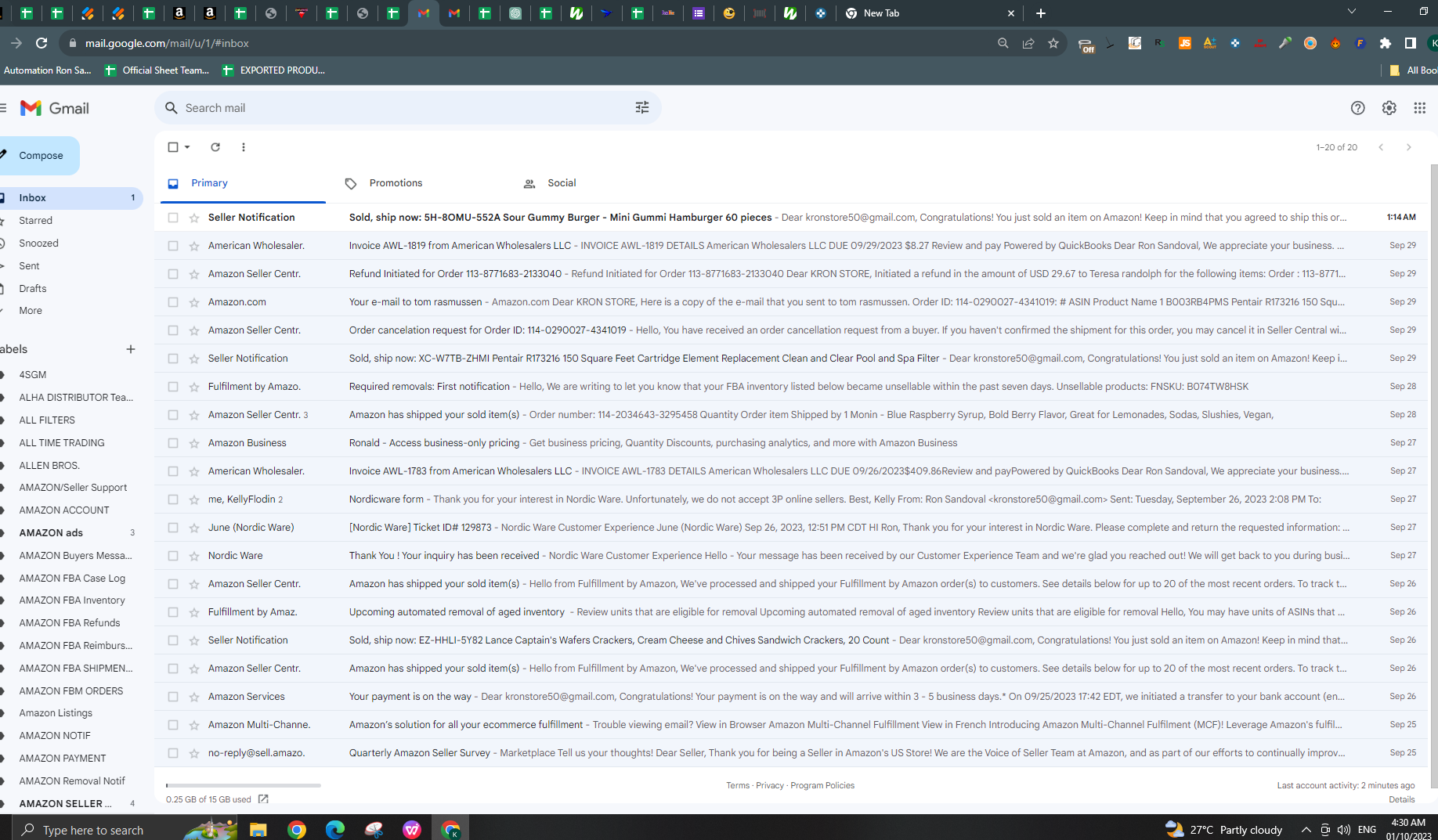1438x840 pixels.
Task: Open the Starred folder
Action: [x=35, y=221]
